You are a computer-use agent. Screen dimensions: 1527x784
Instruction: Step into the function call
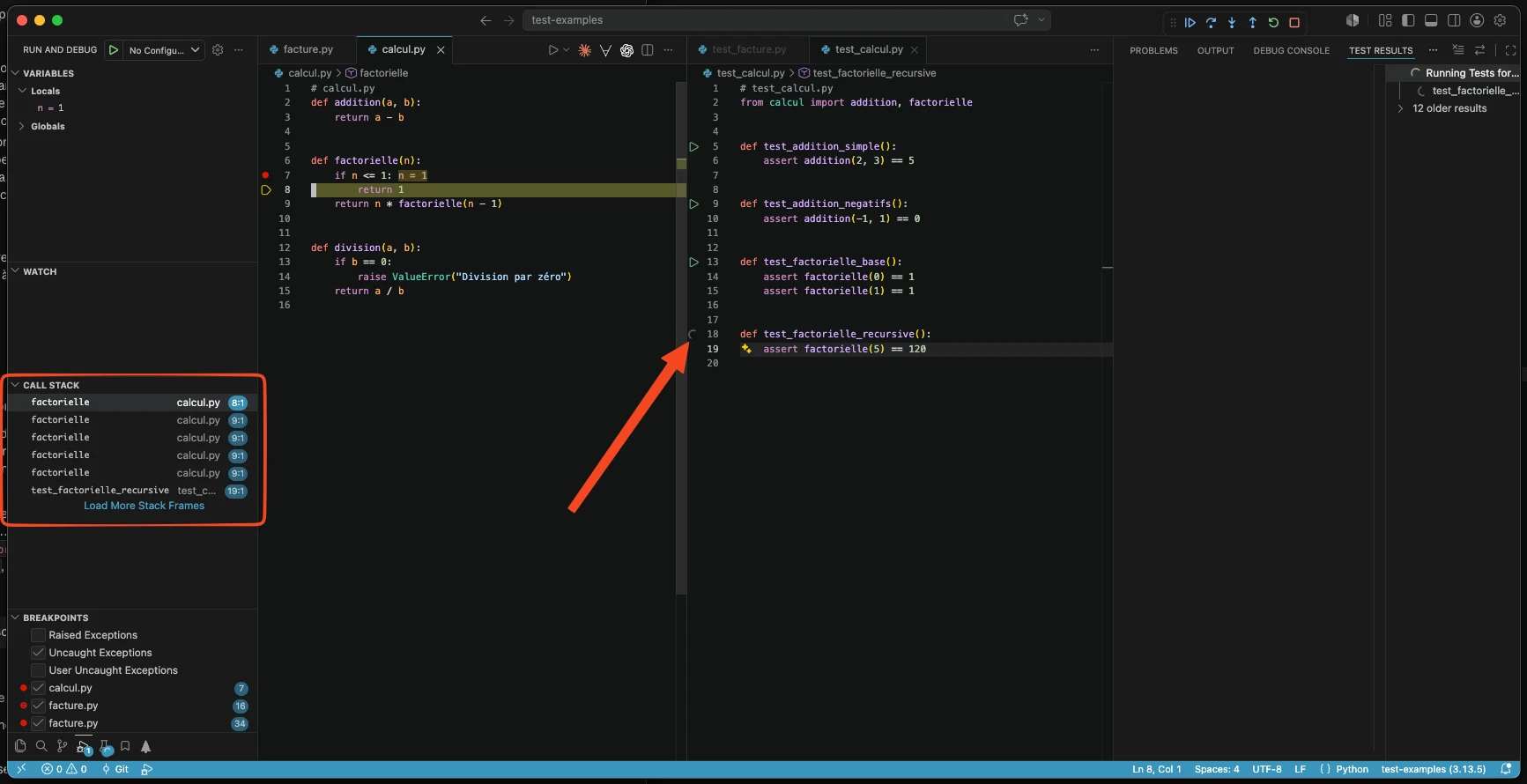1232,23
